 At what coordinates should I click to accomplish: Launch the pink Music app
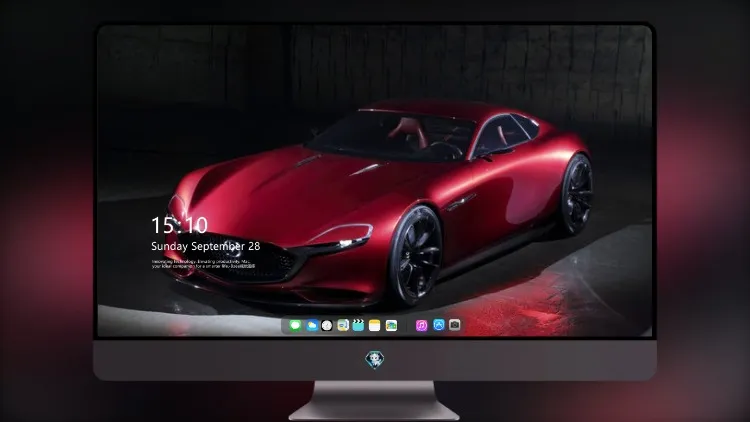click(x=421, y=325)
